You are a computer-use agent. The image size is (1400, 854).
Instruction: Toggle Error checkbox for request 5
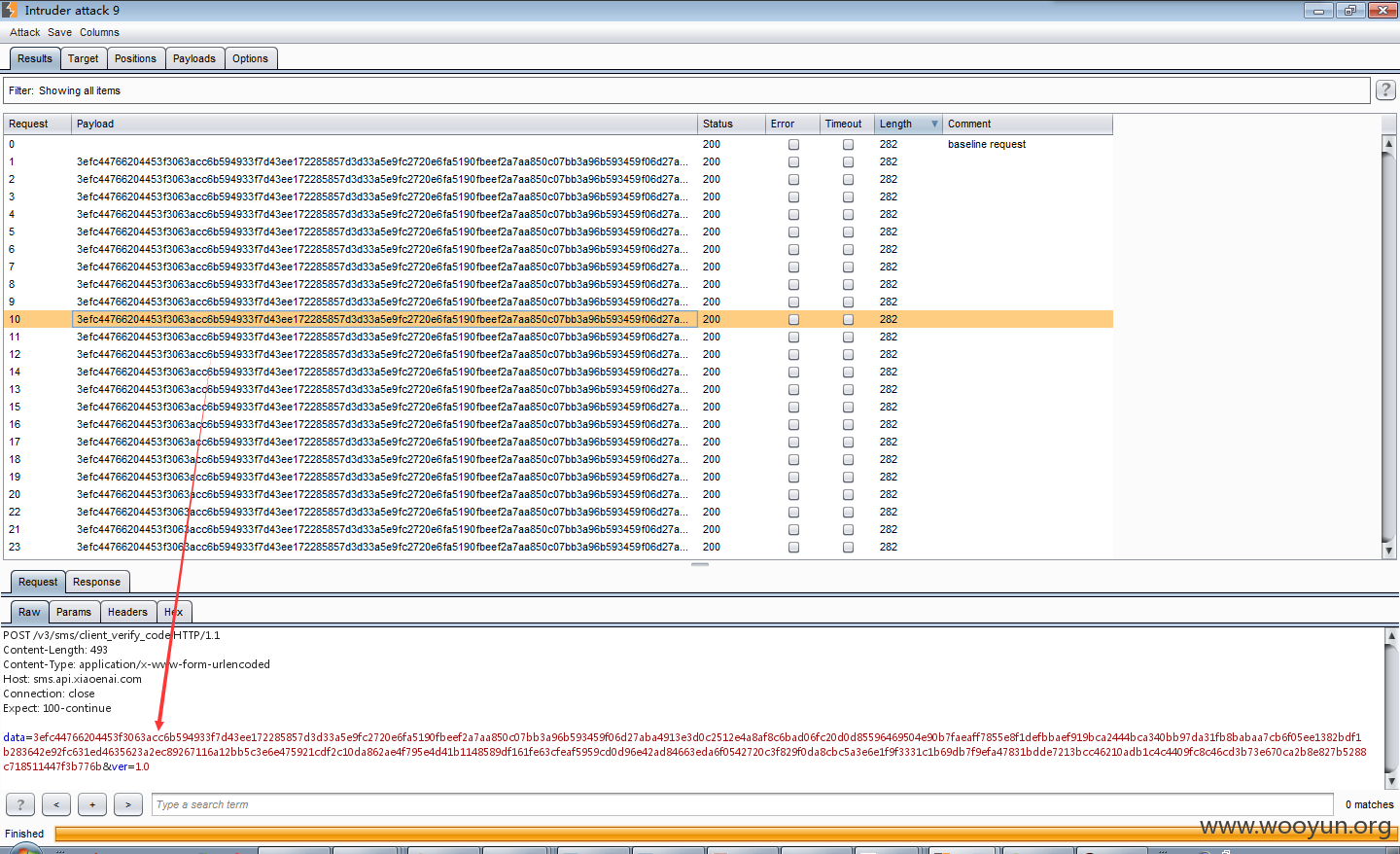coord(793,231)
